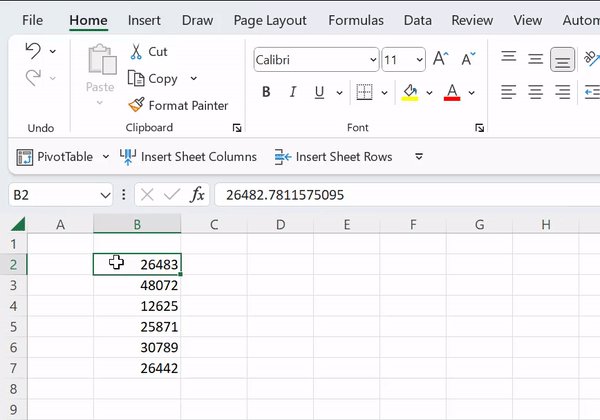This screenshot has height=420, width=600.
Task: Click the Select All triangle corner
Action: (x=18, y=224)
